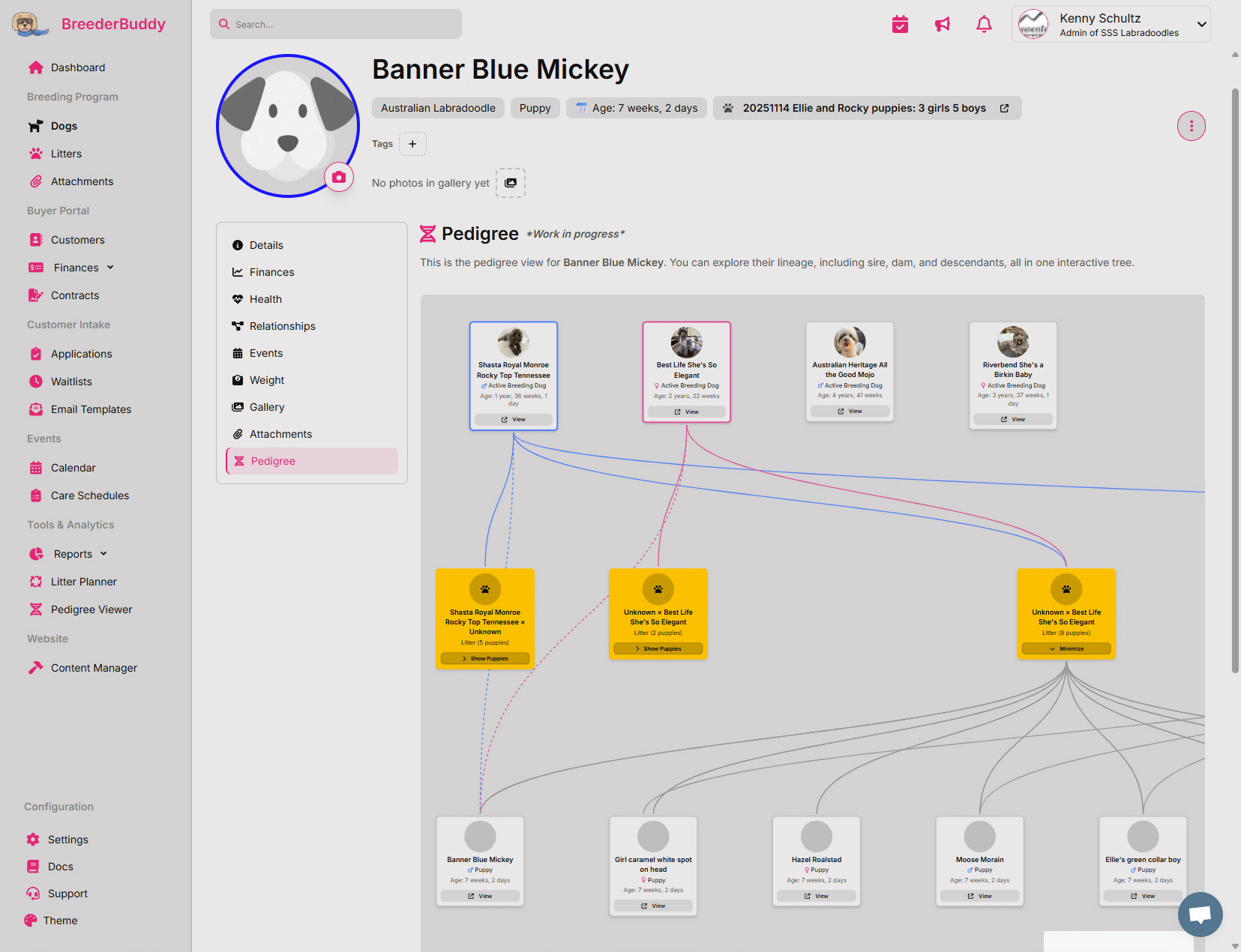Open the litter link icon next to 20251114
This screenshot has width=1241, height=952.
(x=1005, y=107)
